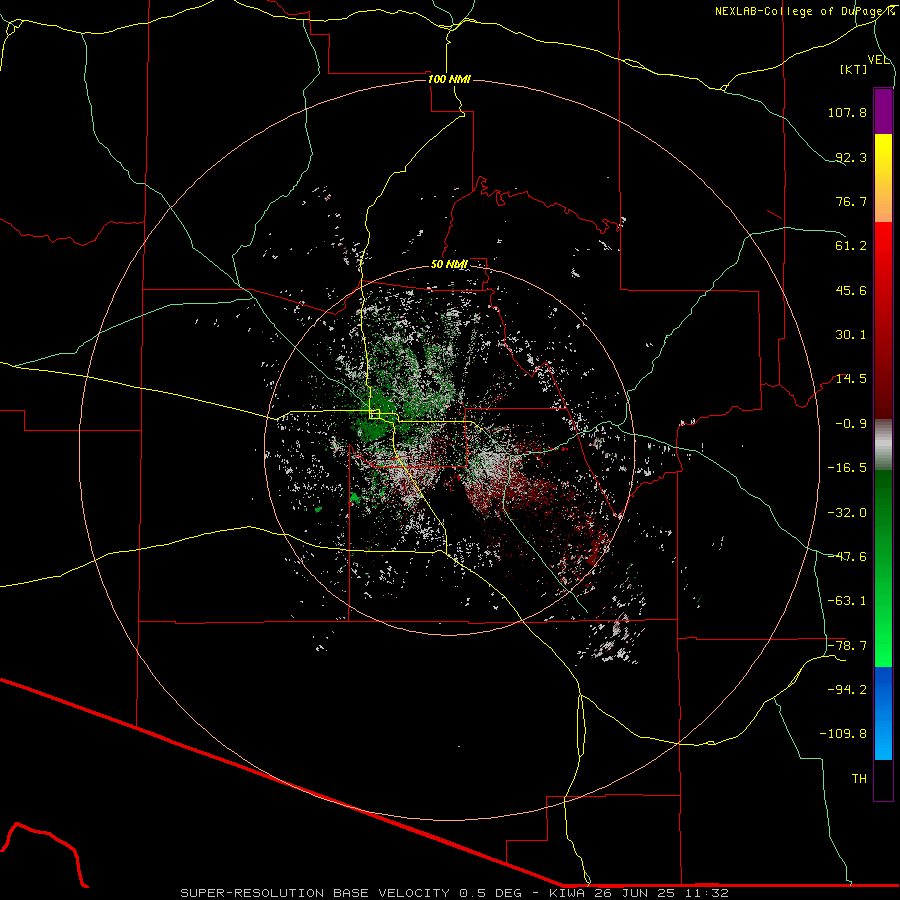Click the NEXLAB-College of DuPage credit text

coord(804,11)
